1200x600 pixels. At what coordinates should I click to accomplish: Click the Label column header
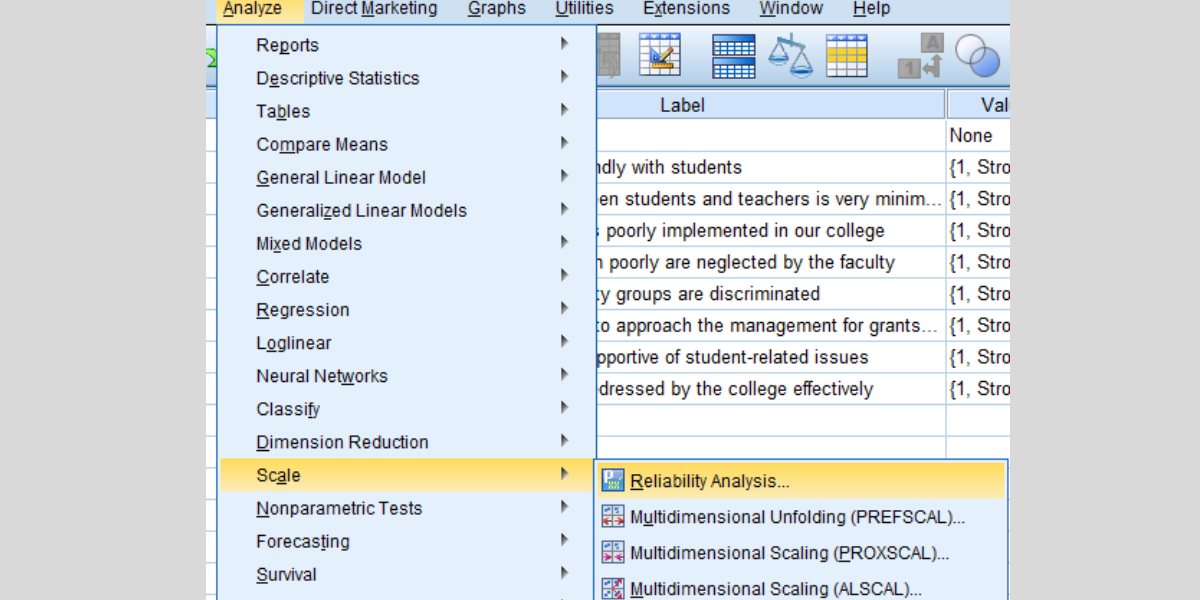click(770, 105)
